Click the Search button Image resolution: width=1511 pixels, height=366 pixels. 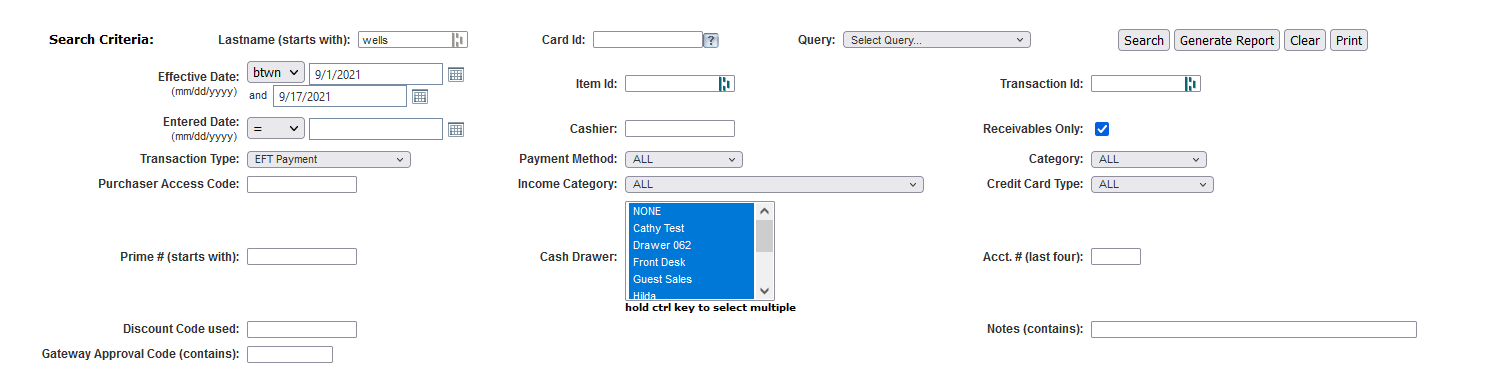coord(1144,40)
